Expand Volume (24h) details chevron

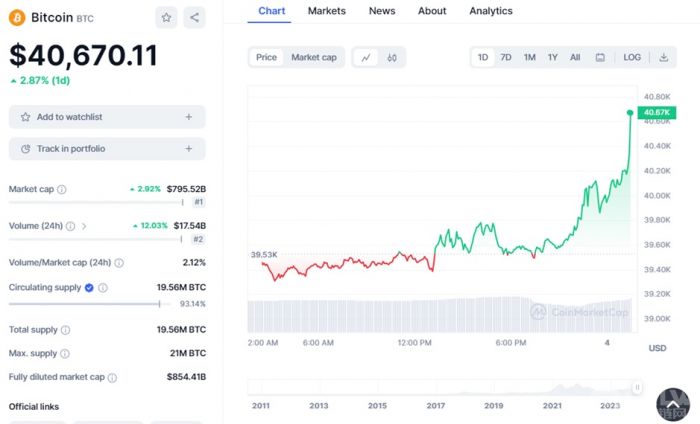point(84,226)
